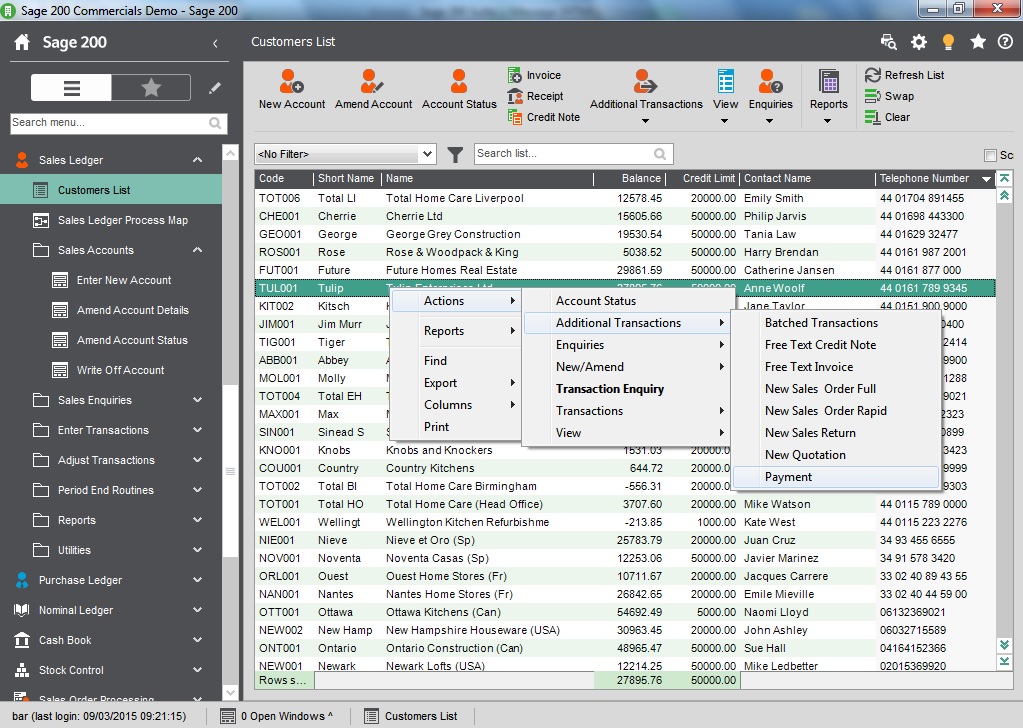Switch sidebar to favorites star view
This screenshot has width=1023, height=728.
point(150,87)
